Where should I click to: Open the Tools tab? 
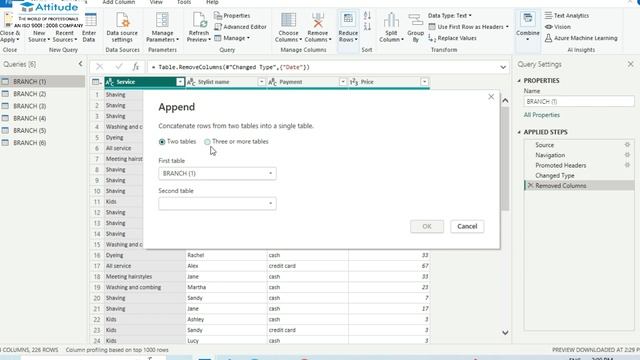click(184, 2)
